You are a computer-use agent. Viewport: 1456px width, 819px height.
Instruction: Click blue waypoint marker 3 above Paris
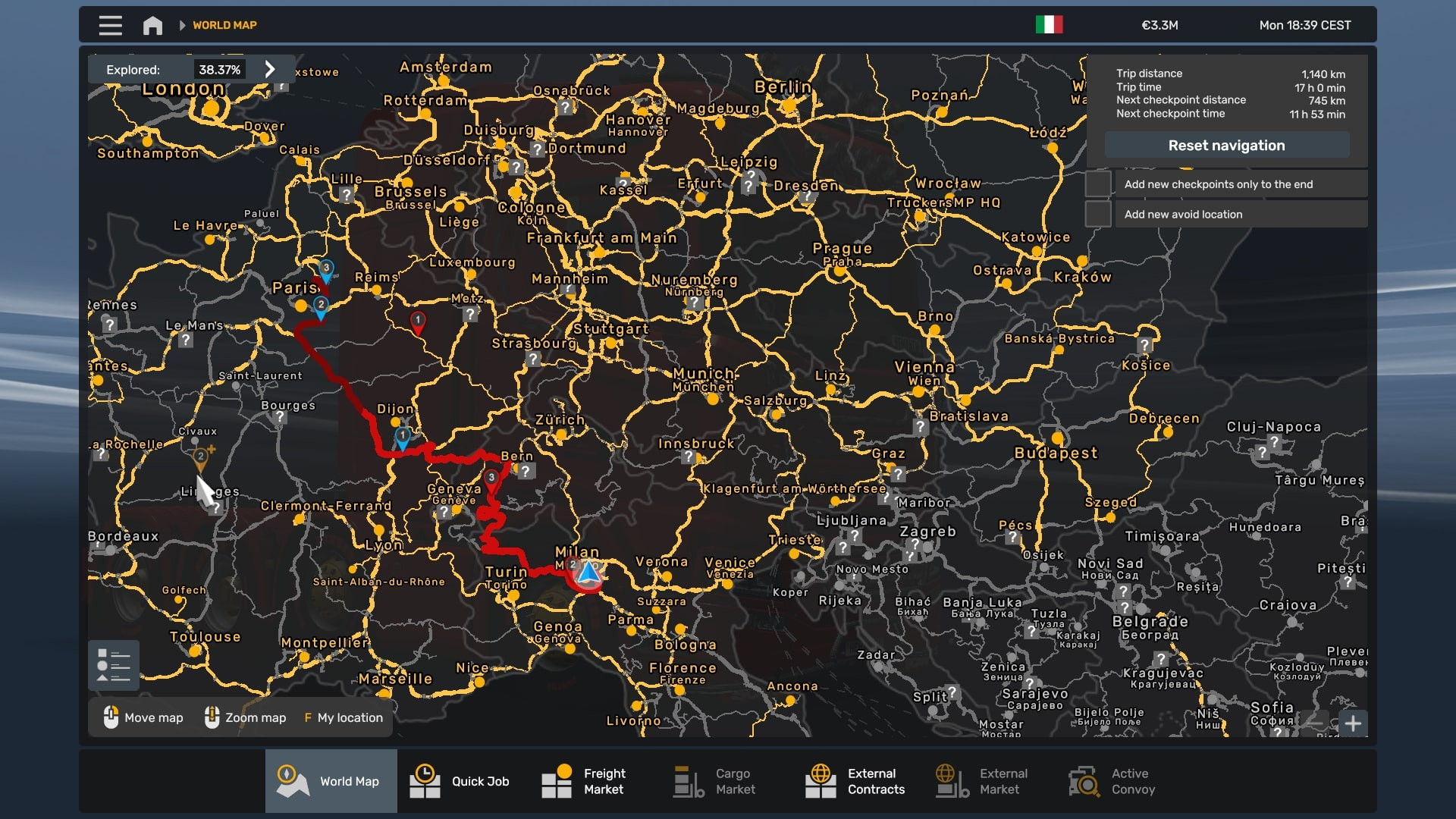coord(326,269)
